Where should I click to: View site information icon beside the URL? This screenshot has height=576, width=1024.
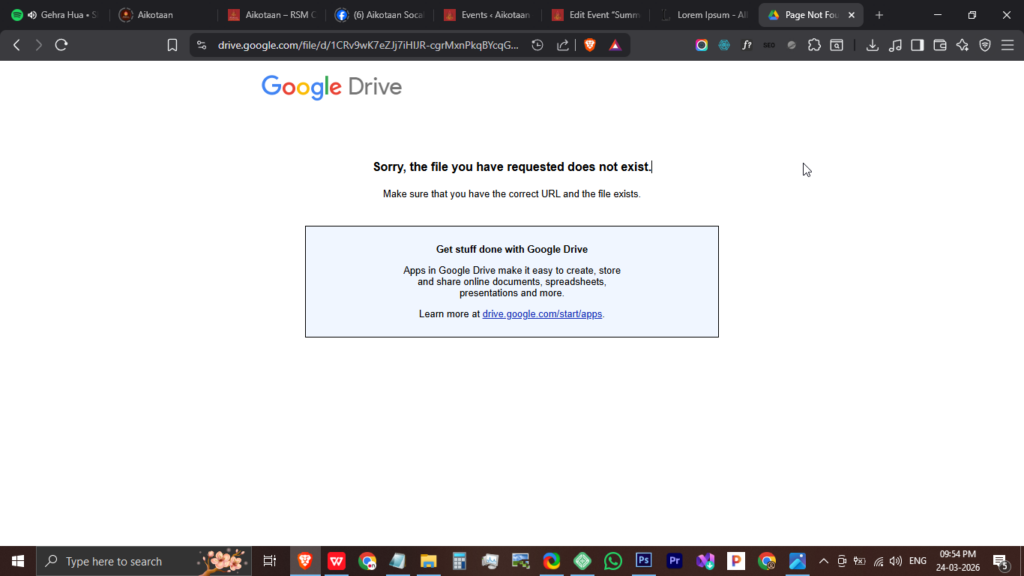tap(201, 45)
